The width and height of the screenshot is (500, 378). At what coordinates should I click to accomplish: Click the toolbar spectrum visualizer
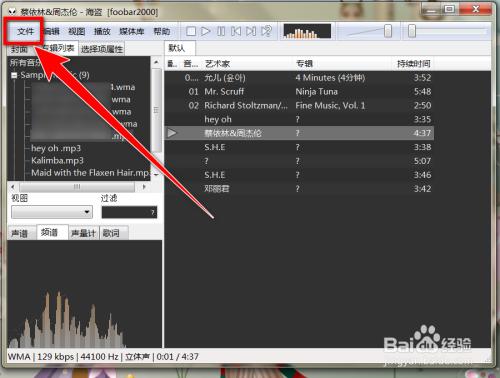pos(307,31)
